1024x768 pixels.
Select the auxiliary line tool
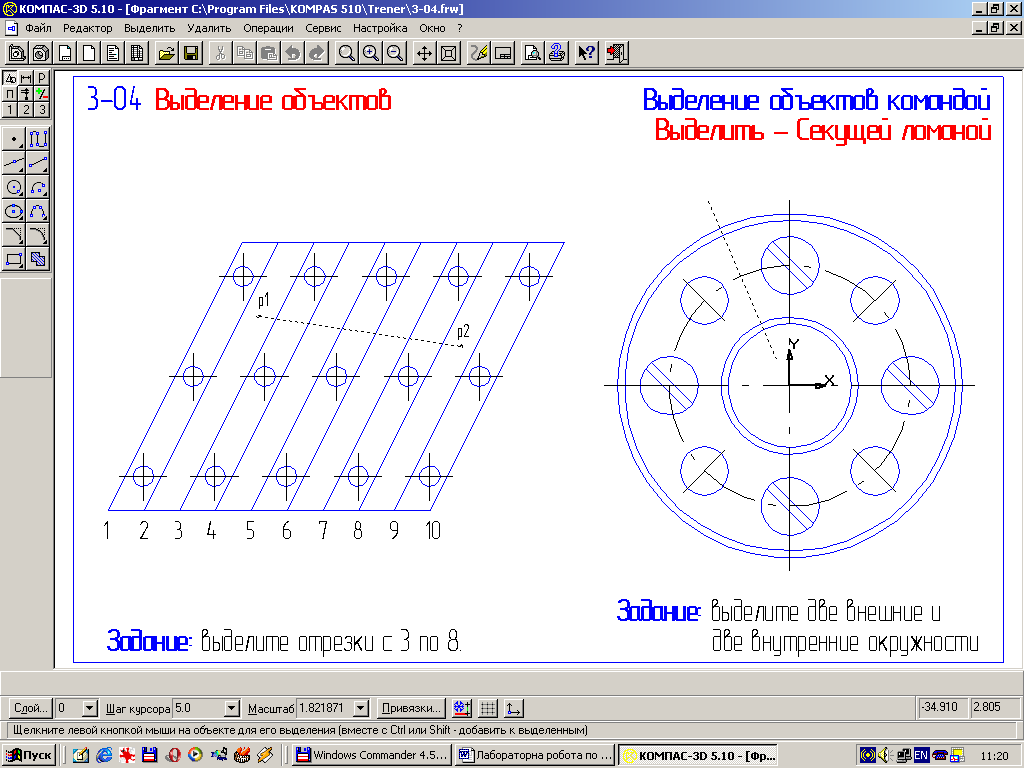(14, 163)
